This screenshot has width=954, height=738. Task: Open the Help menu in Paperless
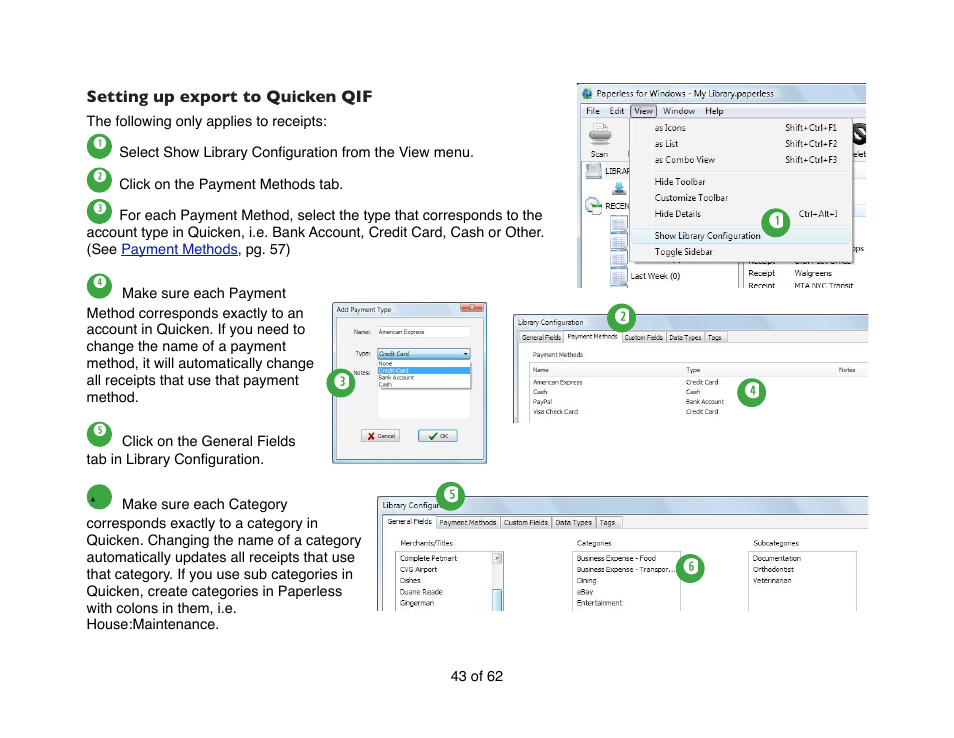click(x=714, y=111)
